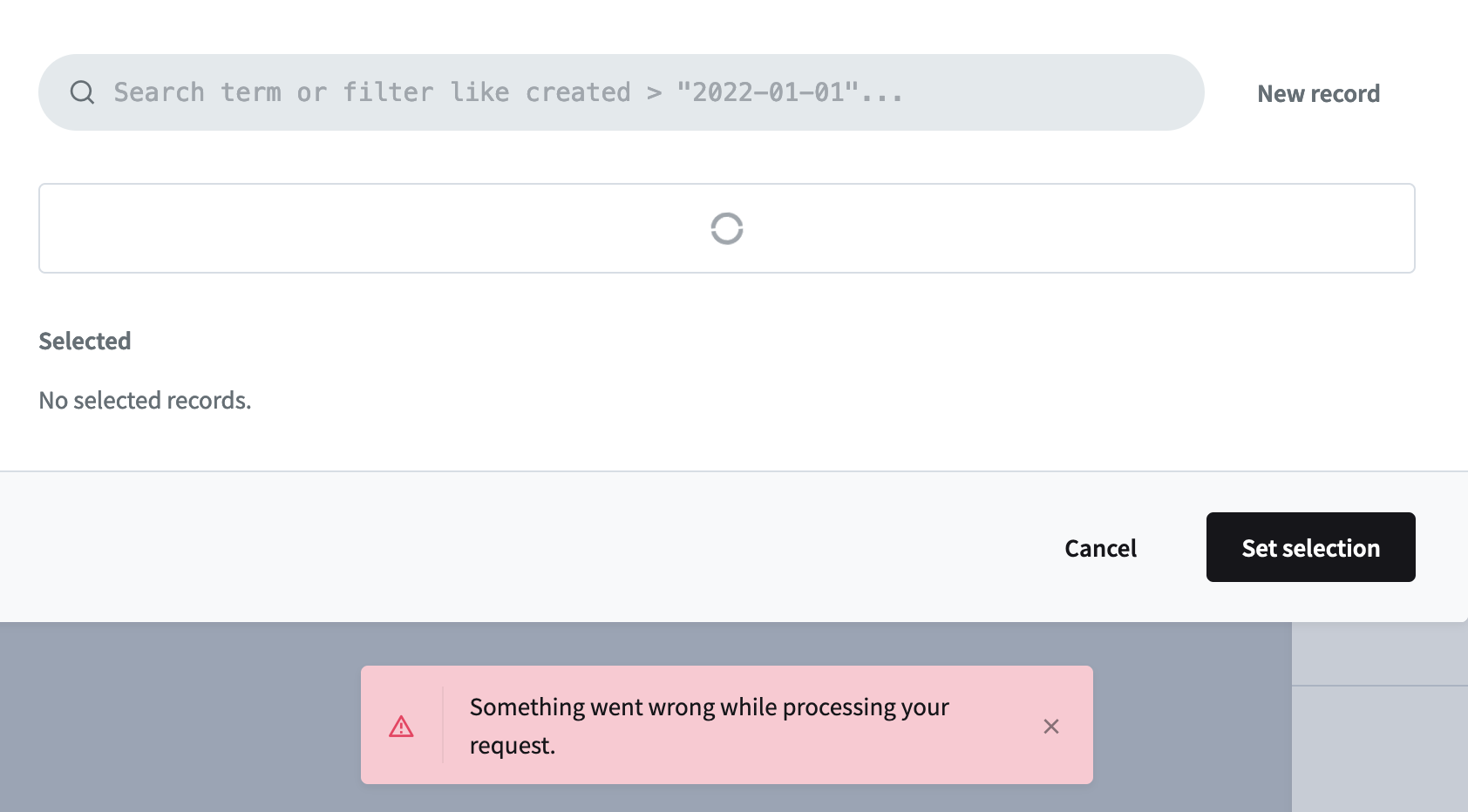1468x812 pixels.
Task: Dismiss the error notification via its X icon
Action: tap(1051, 726)
